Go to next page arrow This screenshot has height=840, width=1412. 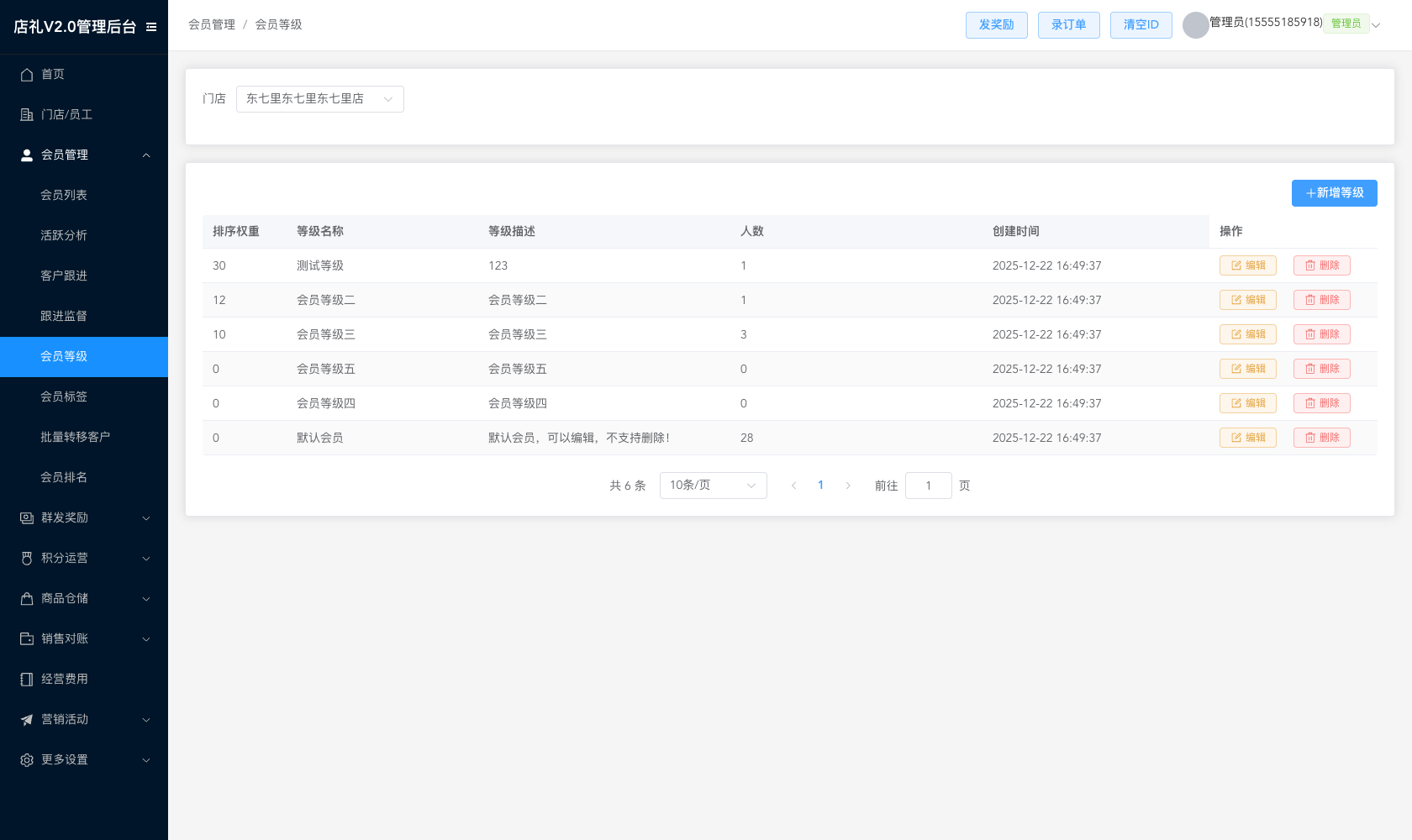(x=848, y=486)
